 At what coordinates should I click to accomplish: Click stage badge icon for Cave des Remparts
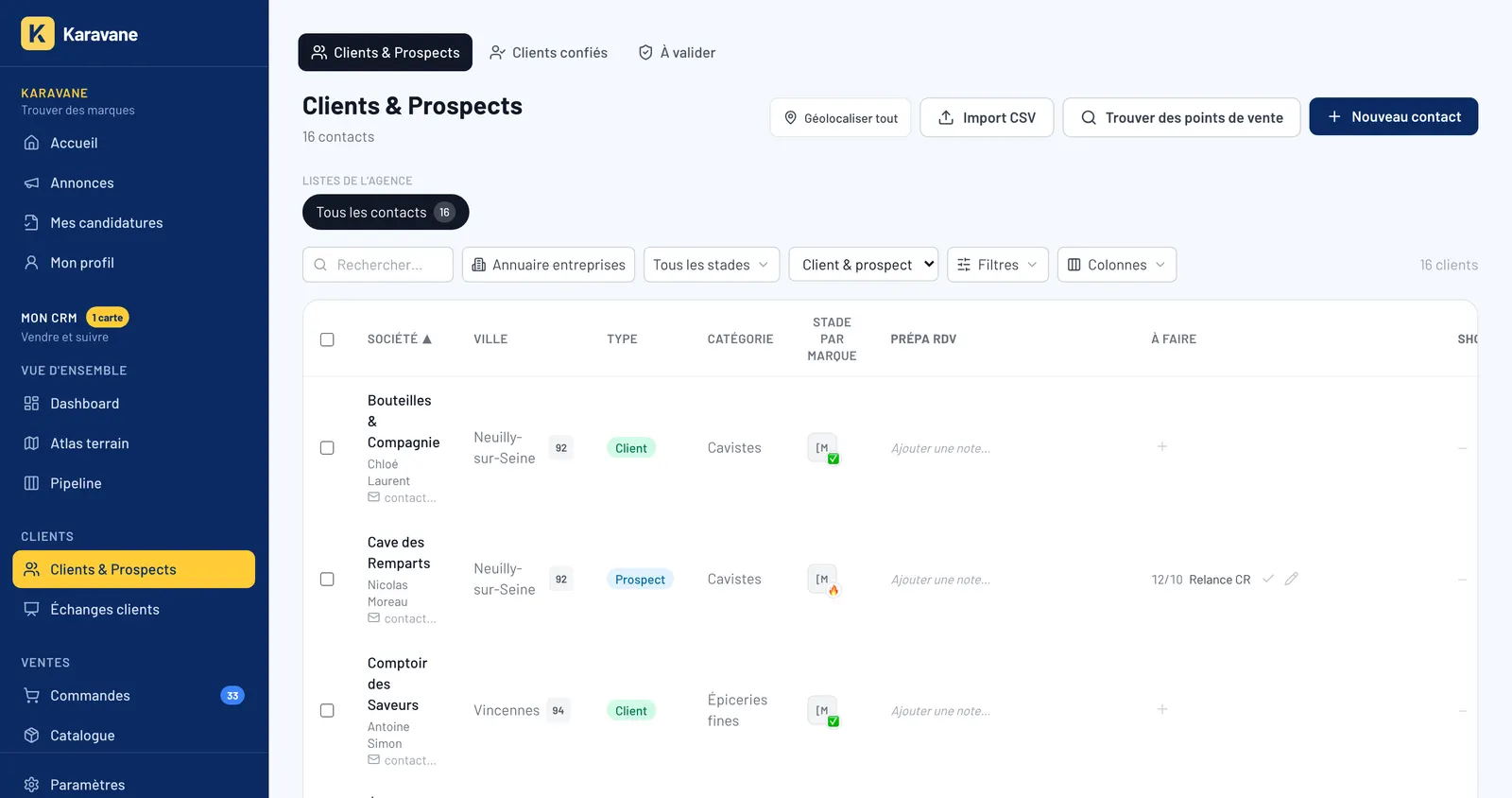pos(823,580)
